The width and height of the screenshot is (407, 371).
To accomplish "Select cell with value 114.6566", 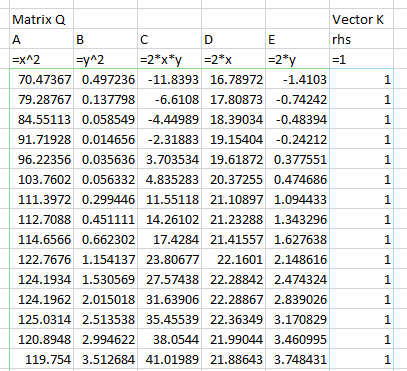I will point(41,239).
